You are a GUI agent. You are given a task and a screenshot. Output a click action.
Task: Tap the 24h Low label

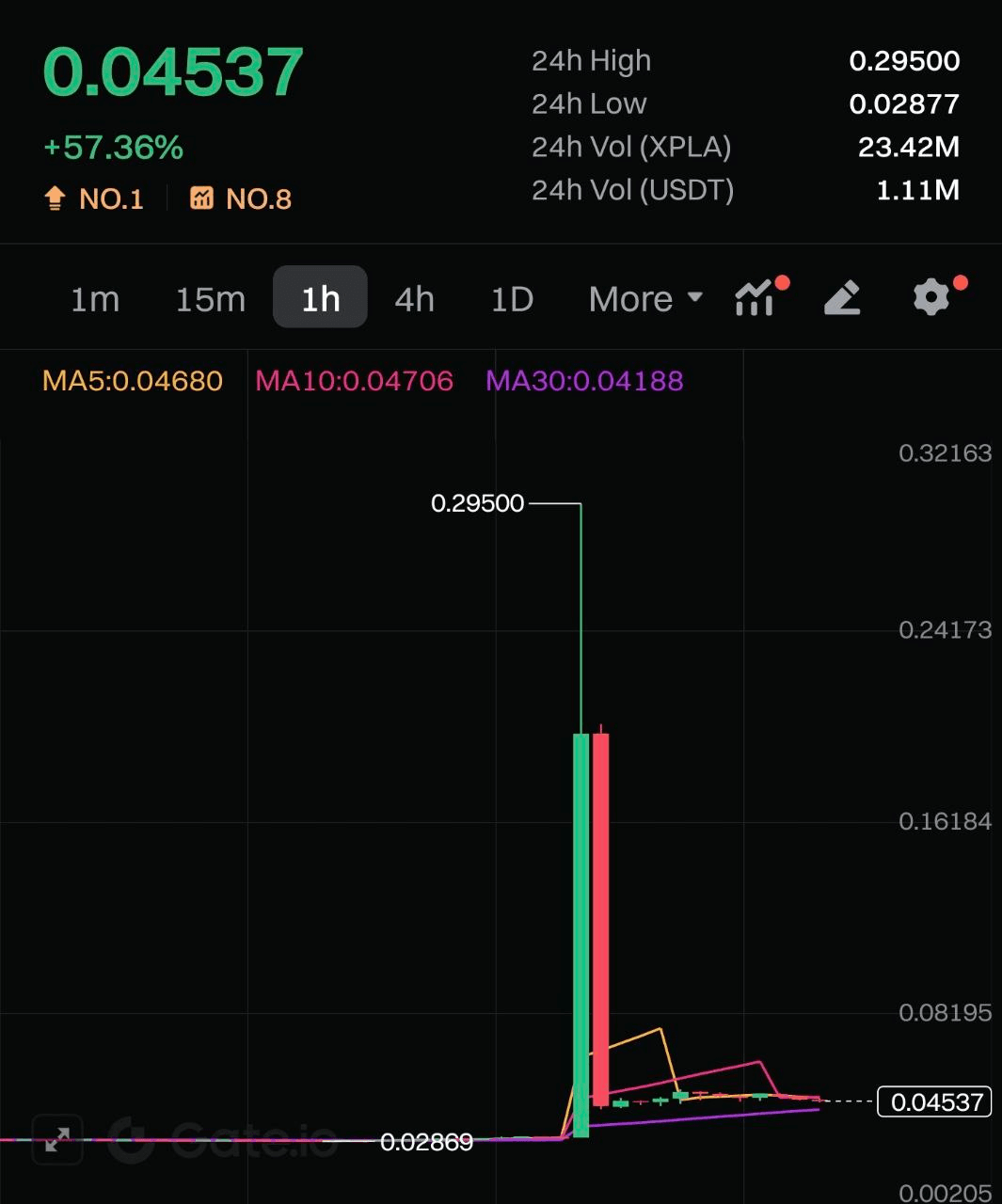tap(589, 104)
